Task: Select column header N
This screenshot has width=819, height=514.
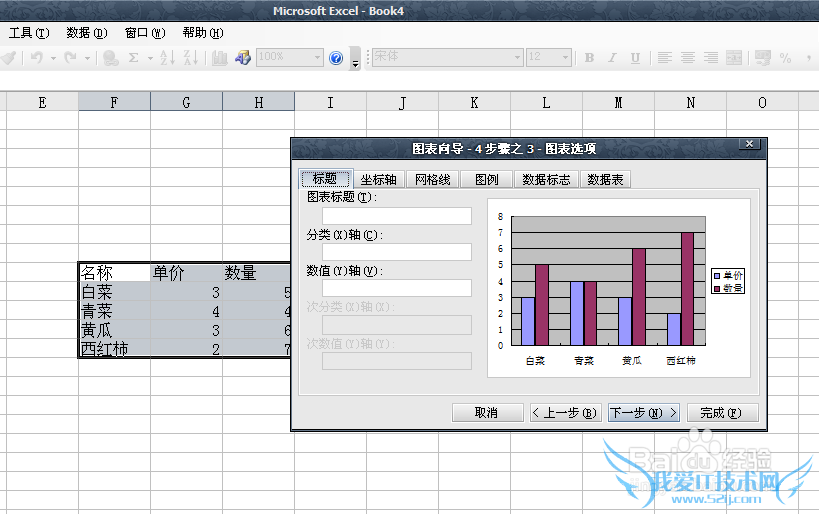Action: (691, 102)
